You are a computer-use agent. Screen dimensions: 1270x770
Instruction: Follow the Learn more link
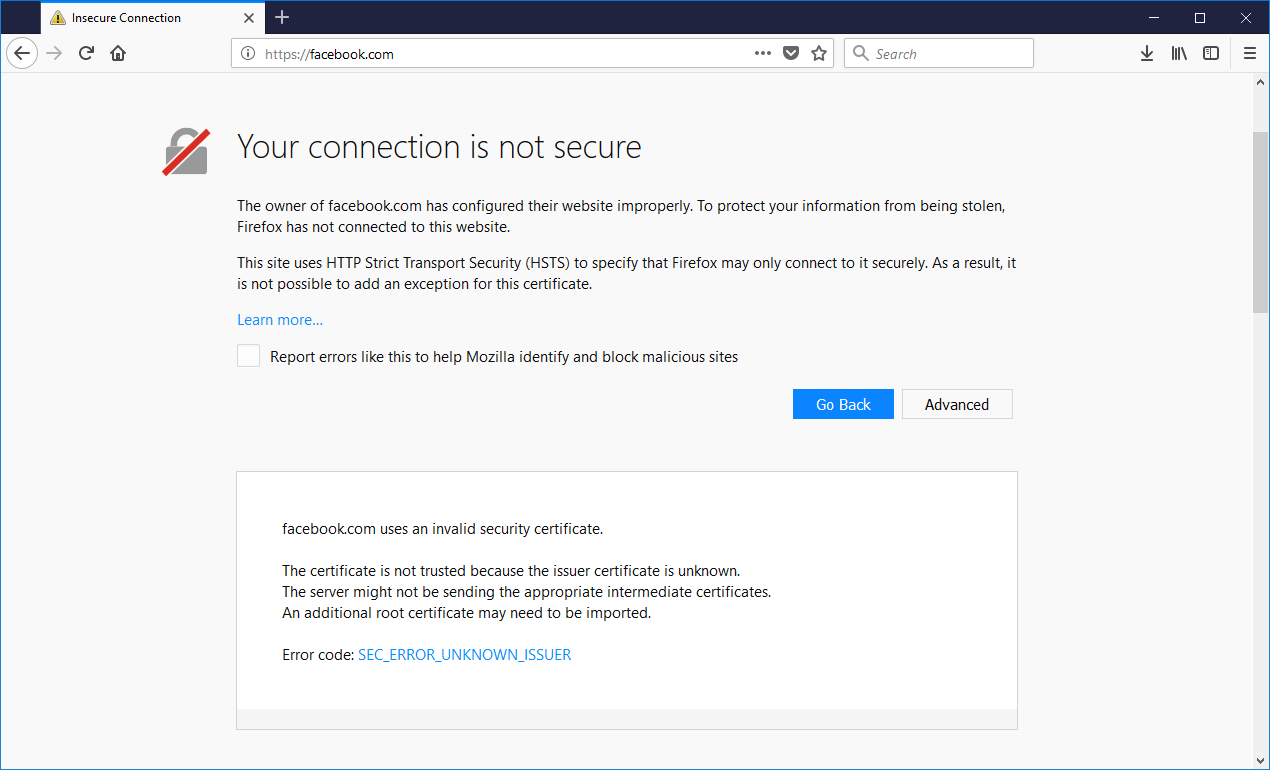(280, 320)
